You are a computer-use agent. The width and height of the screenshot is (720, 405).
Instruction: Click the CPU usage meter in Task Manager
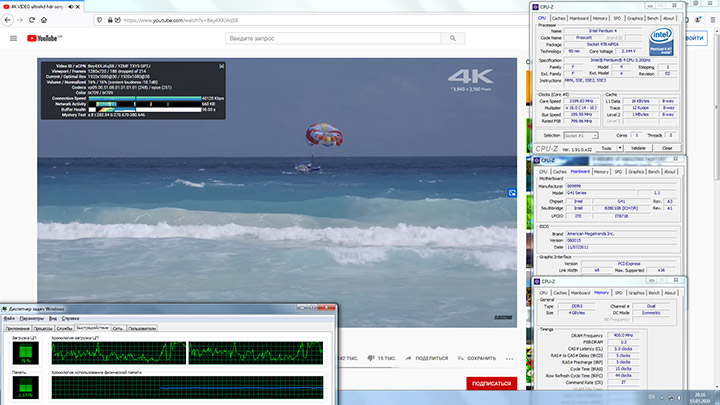[x=26, y=353]
